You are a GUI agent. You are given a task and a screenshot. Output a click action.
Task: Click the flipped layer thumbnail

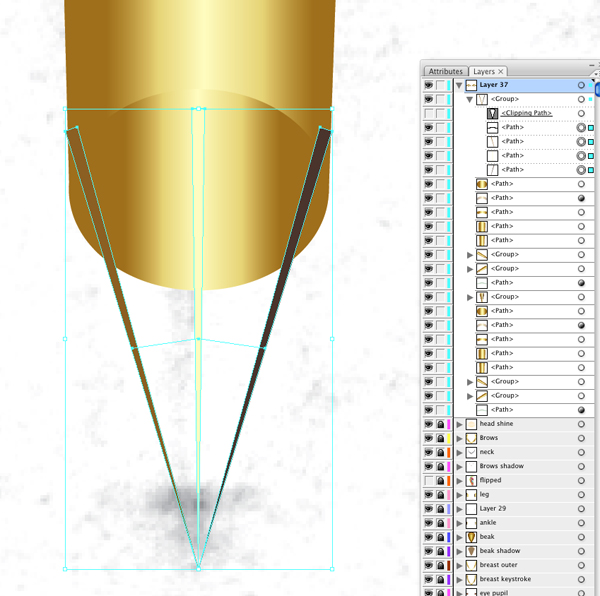[x=471, y=480]
